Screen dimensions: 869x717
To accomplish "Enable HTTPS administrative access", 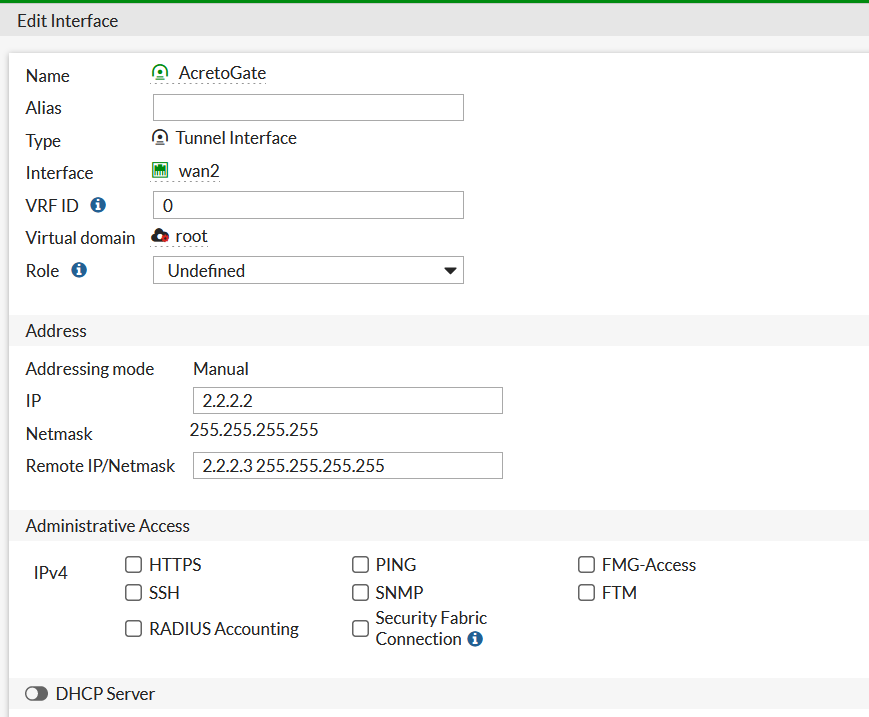I will pyautogui.click(x=133, y=565).
